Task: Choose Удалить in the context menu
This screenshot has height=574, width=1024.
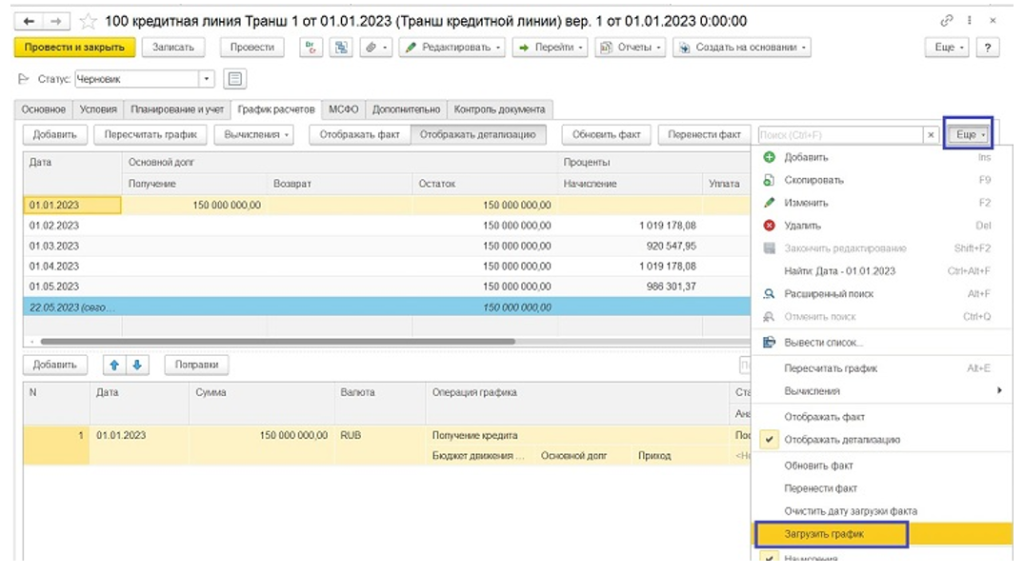Action: (802, 226)
